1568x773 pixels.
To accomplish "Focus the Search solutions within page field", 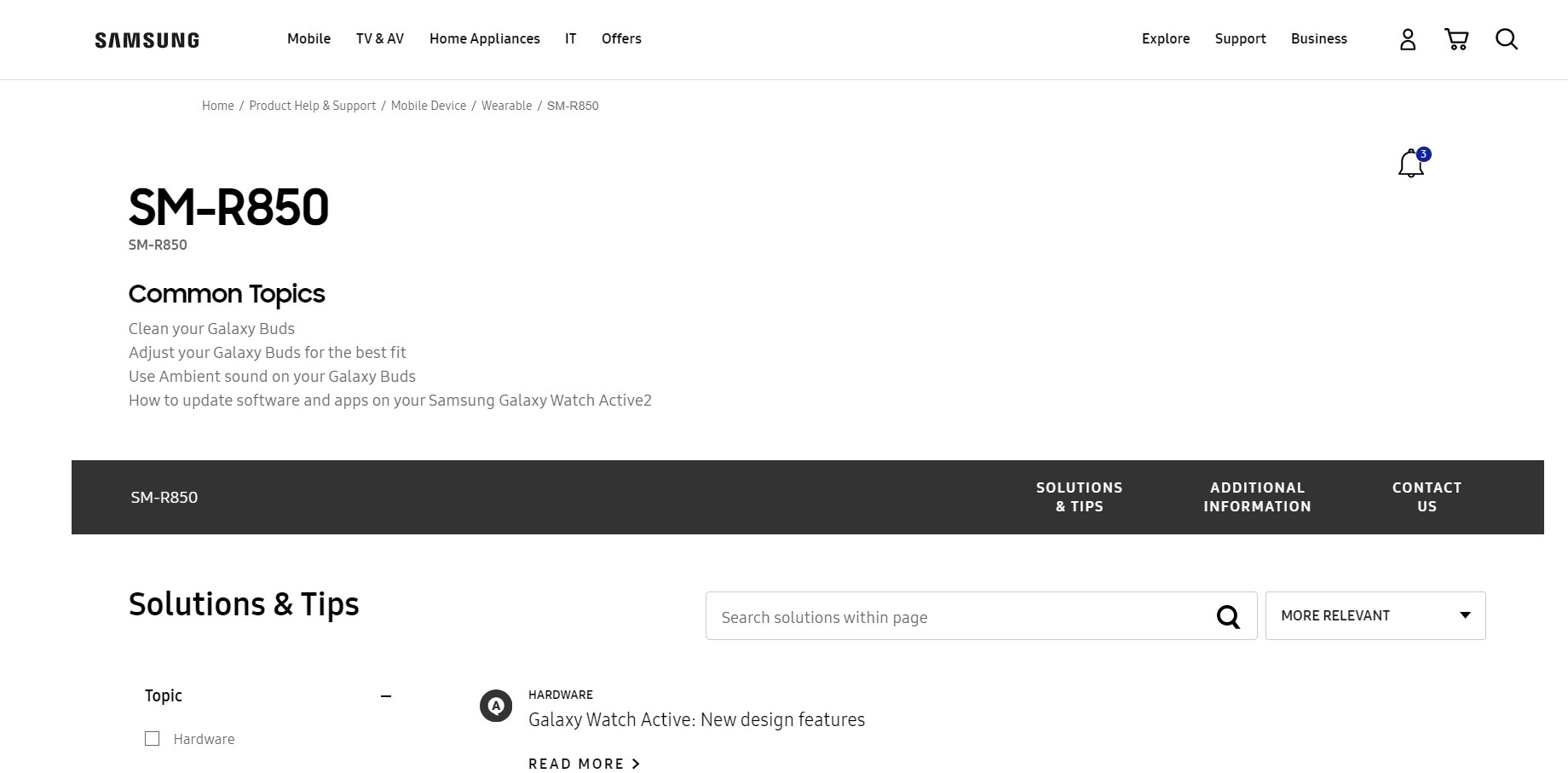I will coord(959,616).
